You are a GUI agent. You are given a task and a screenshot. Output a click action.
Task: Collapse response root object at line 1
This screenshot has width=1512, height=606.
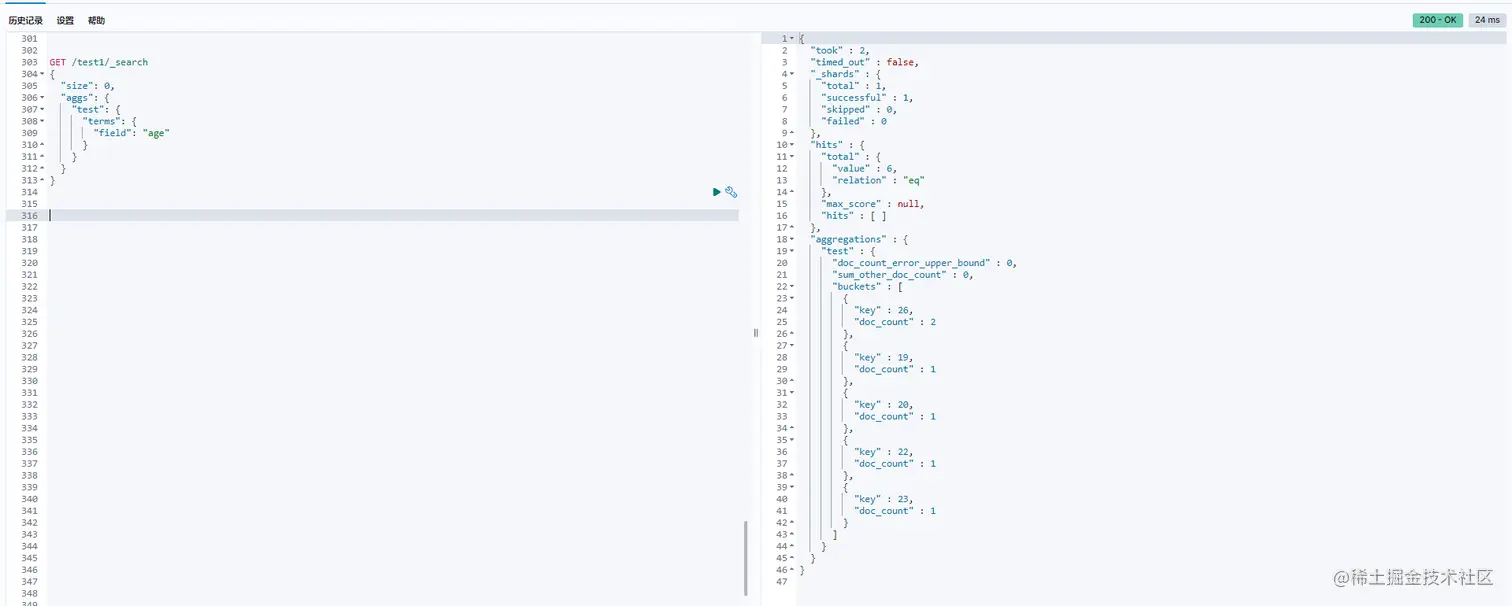tap(792, 38)
